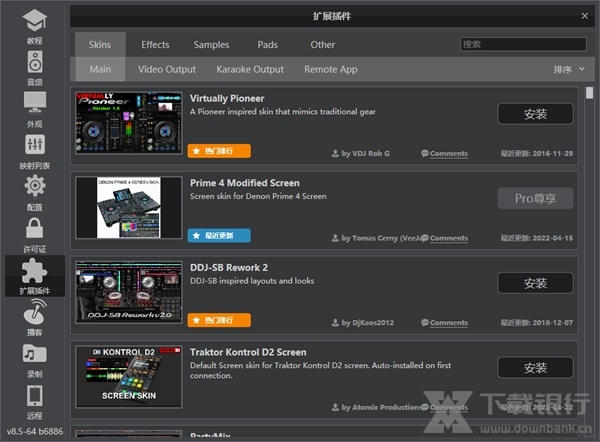
Task: Click the update date 2018-12-07
Action: pos(553,323)
